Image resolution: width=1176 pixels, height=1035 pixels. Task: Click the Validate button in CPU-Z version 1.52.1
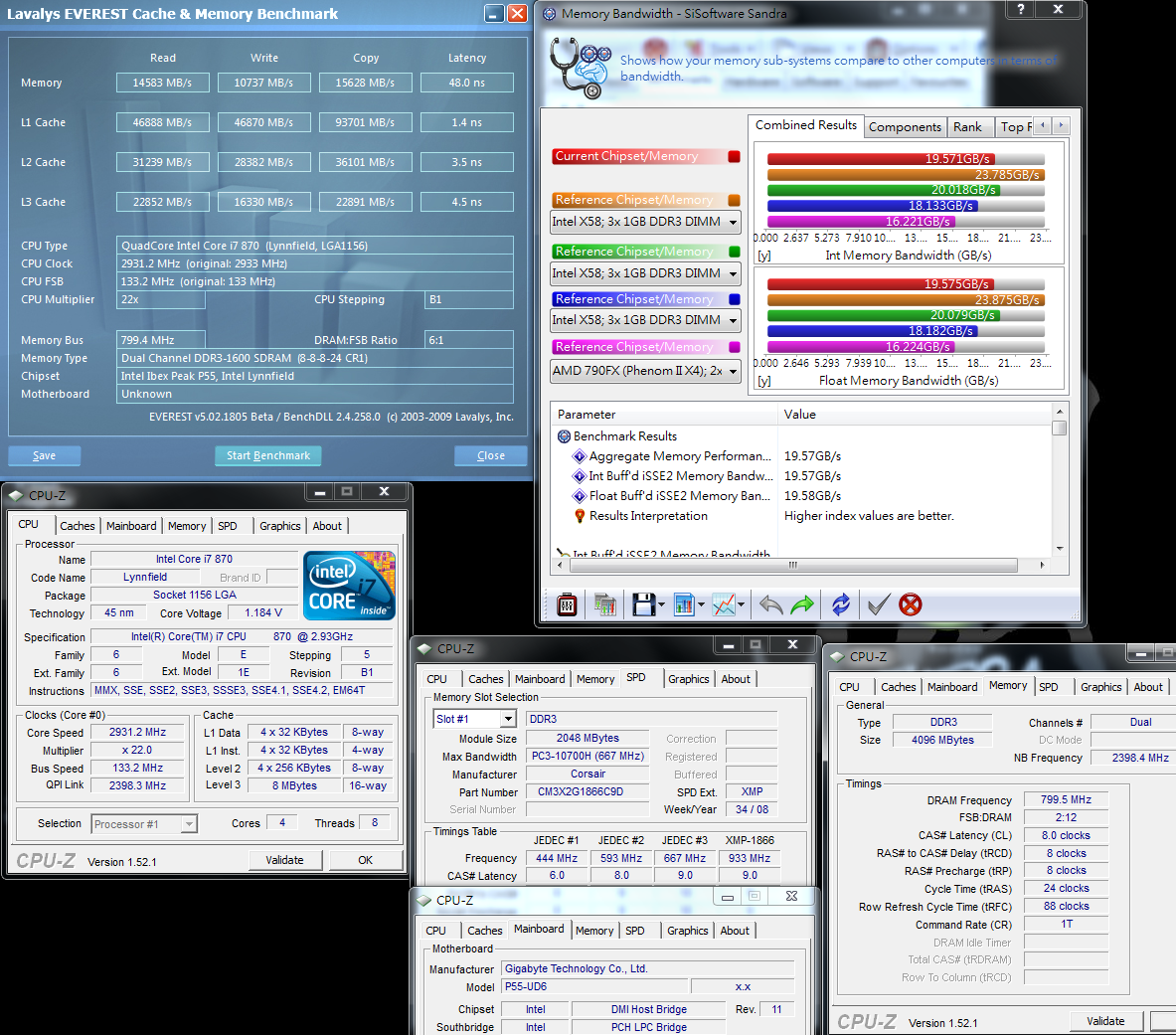(x=284, y=860)
